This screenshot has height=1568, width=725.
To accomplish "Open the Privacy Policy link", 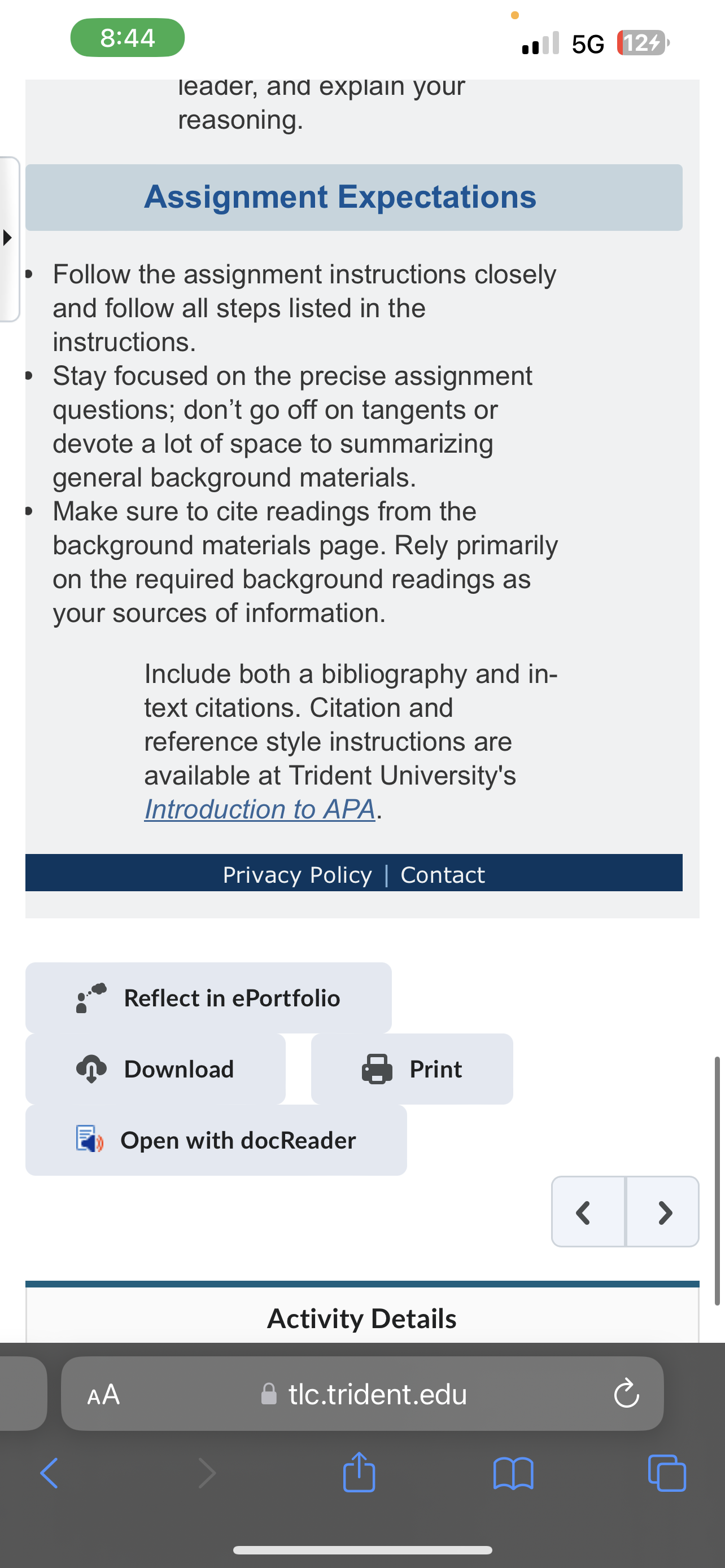I will (x=297, y=875).
